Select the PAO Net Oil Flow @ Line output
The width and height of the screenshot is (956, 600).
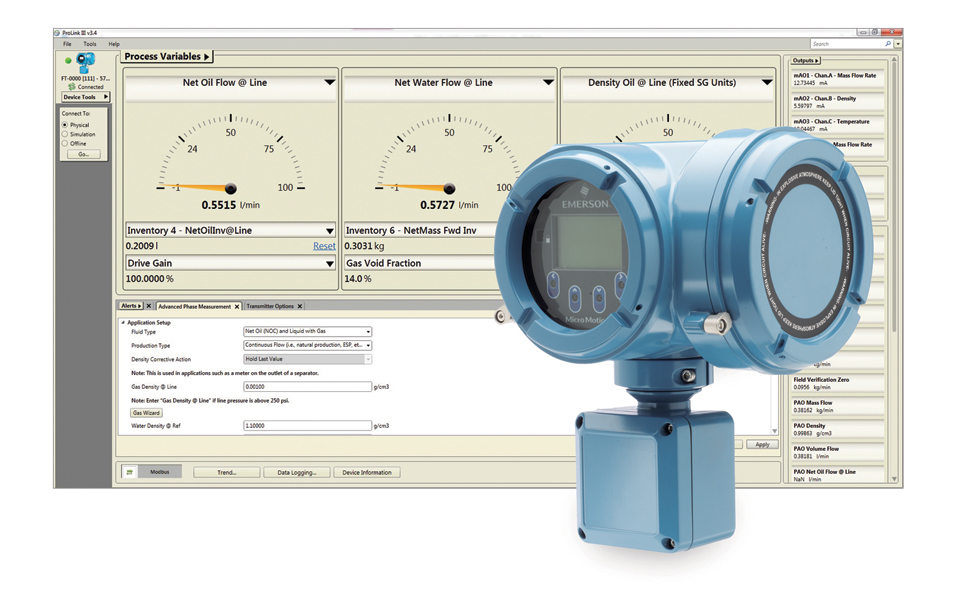click(836, 475)
